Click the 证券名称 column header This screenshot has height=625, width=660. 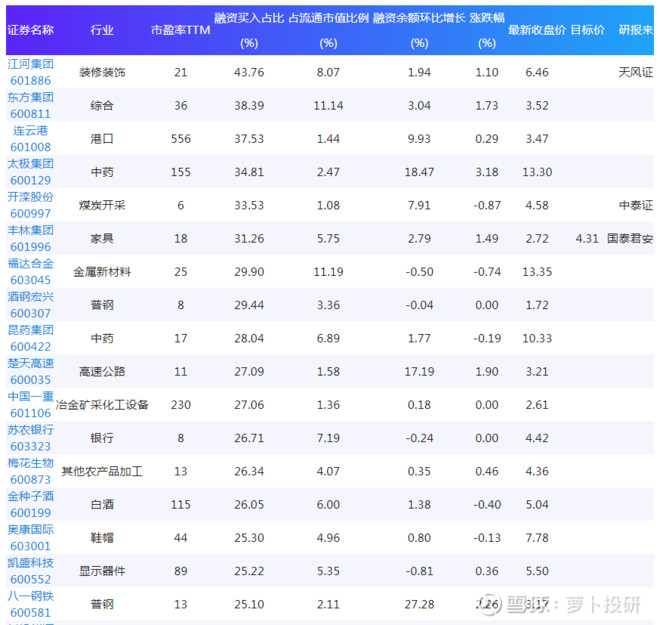coord(30,30)
